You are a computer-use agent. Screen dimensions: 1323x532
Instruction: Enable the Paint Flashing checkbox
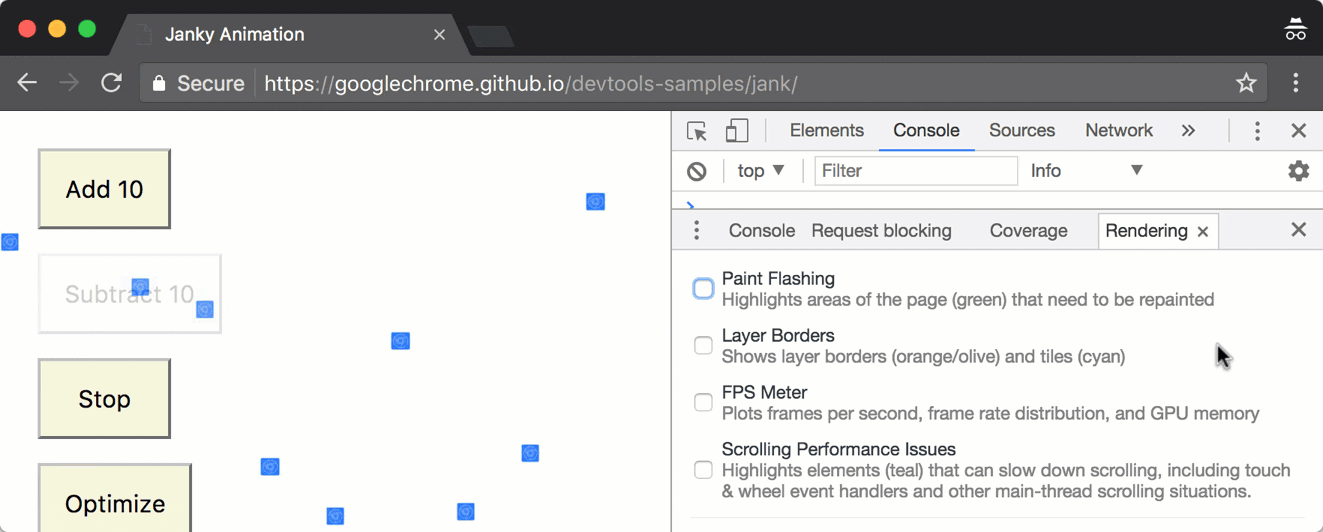click(704, 289)
